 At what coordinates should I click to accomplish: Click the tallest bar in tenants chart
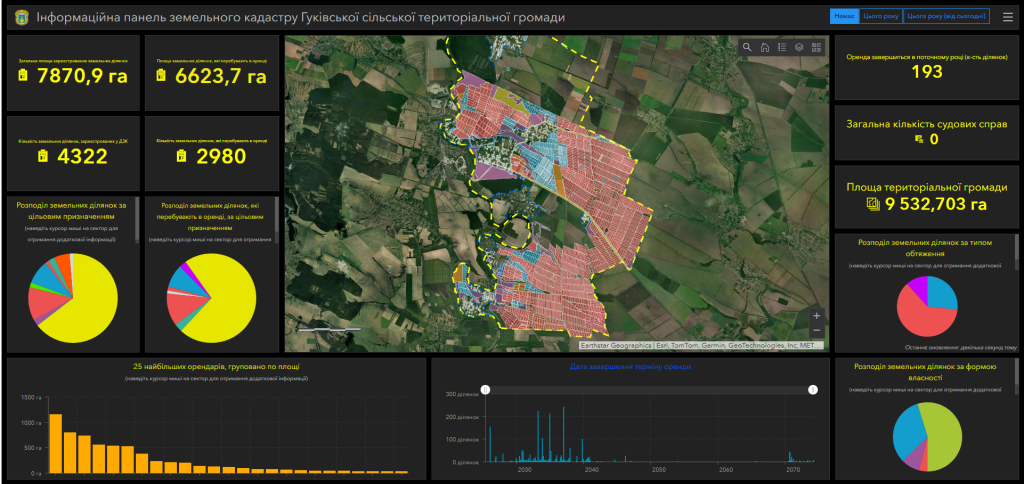pyautogui.click(x=56, y=443)
